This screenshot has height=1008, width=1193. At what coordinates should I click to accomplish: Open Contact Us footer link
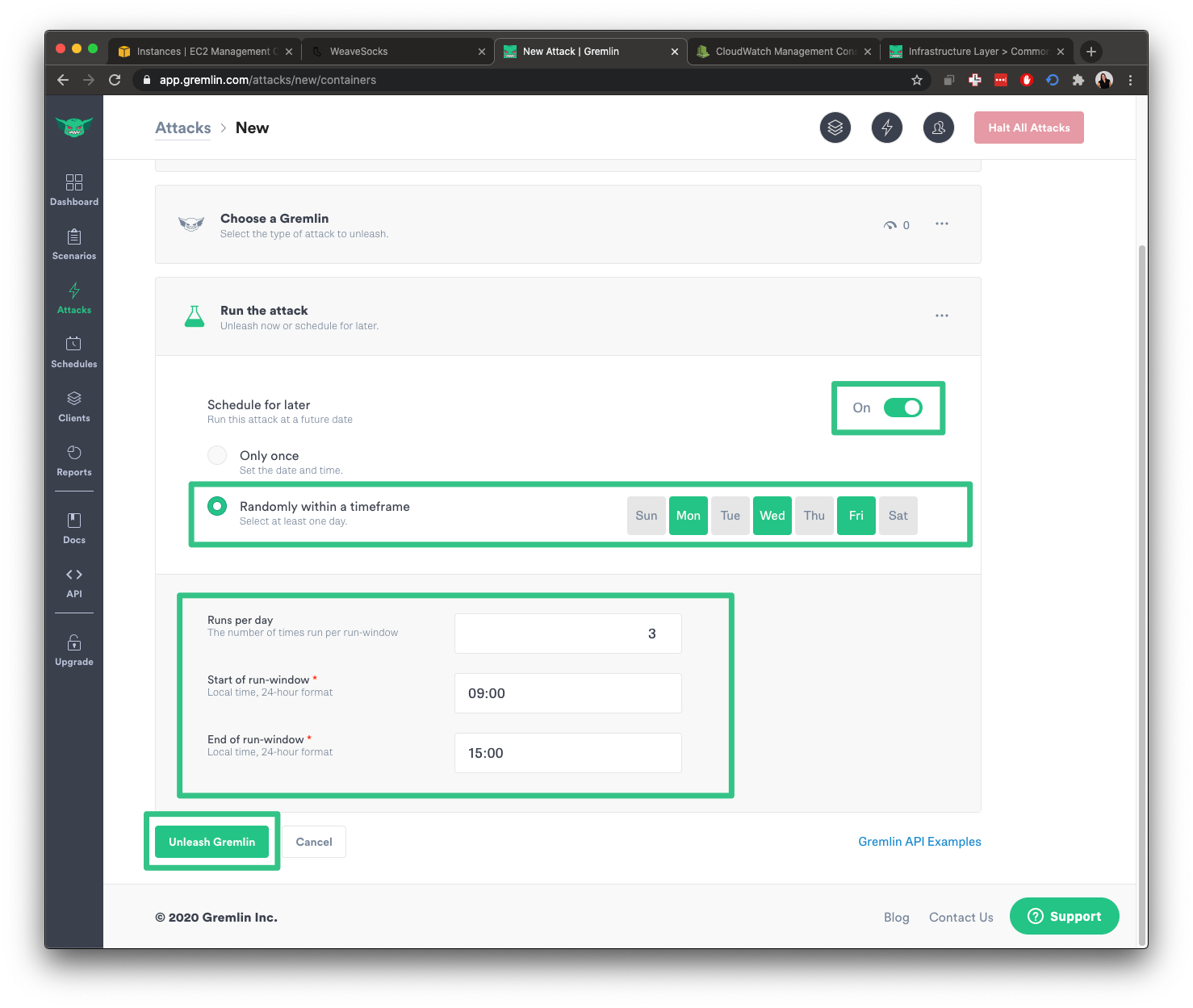[961, 918]
